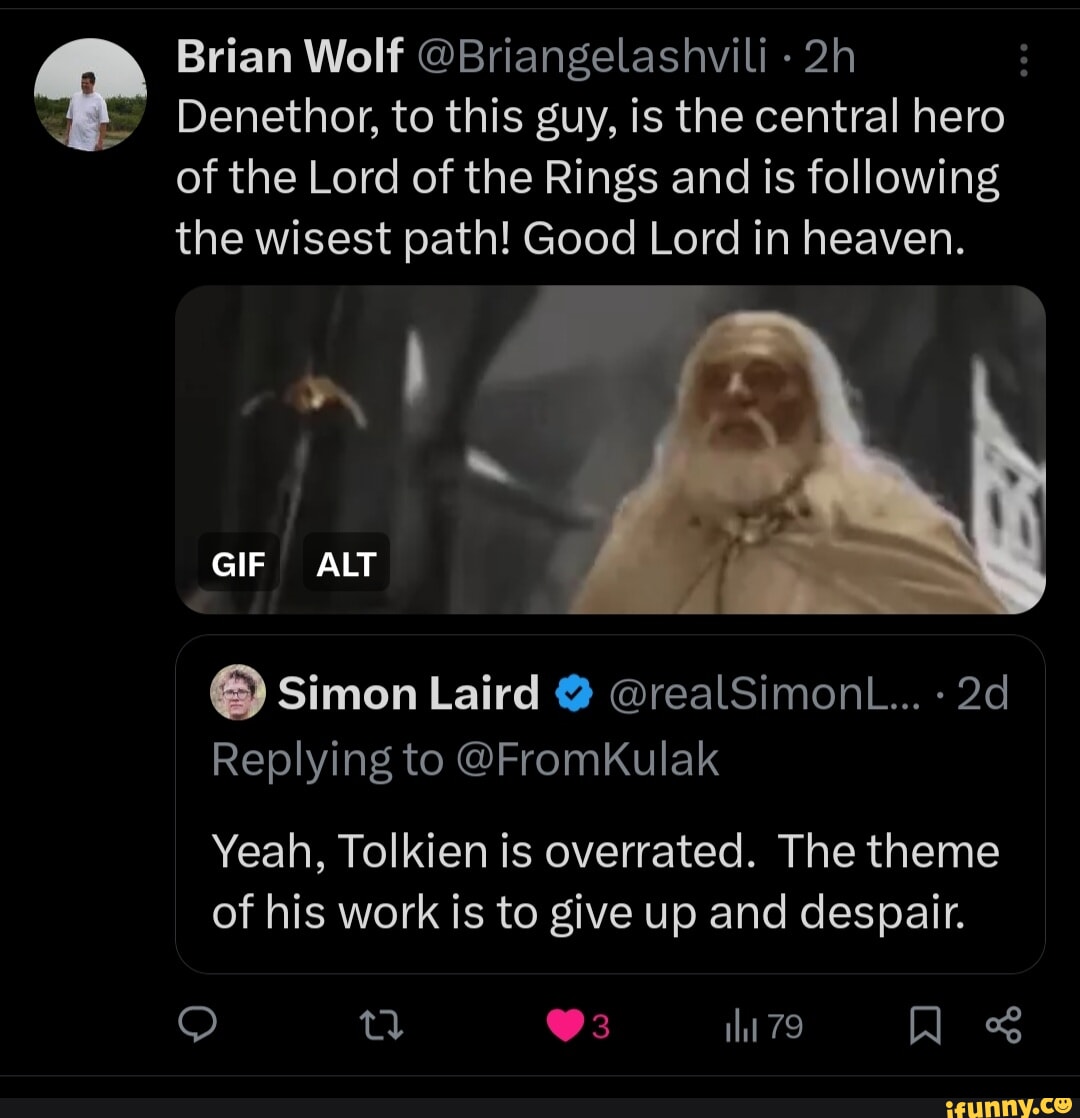The image size is (1080, 1118).
Task: Click Simon Laird's blue verified badge
Action: pyautogui.click(x=568, y=693)
